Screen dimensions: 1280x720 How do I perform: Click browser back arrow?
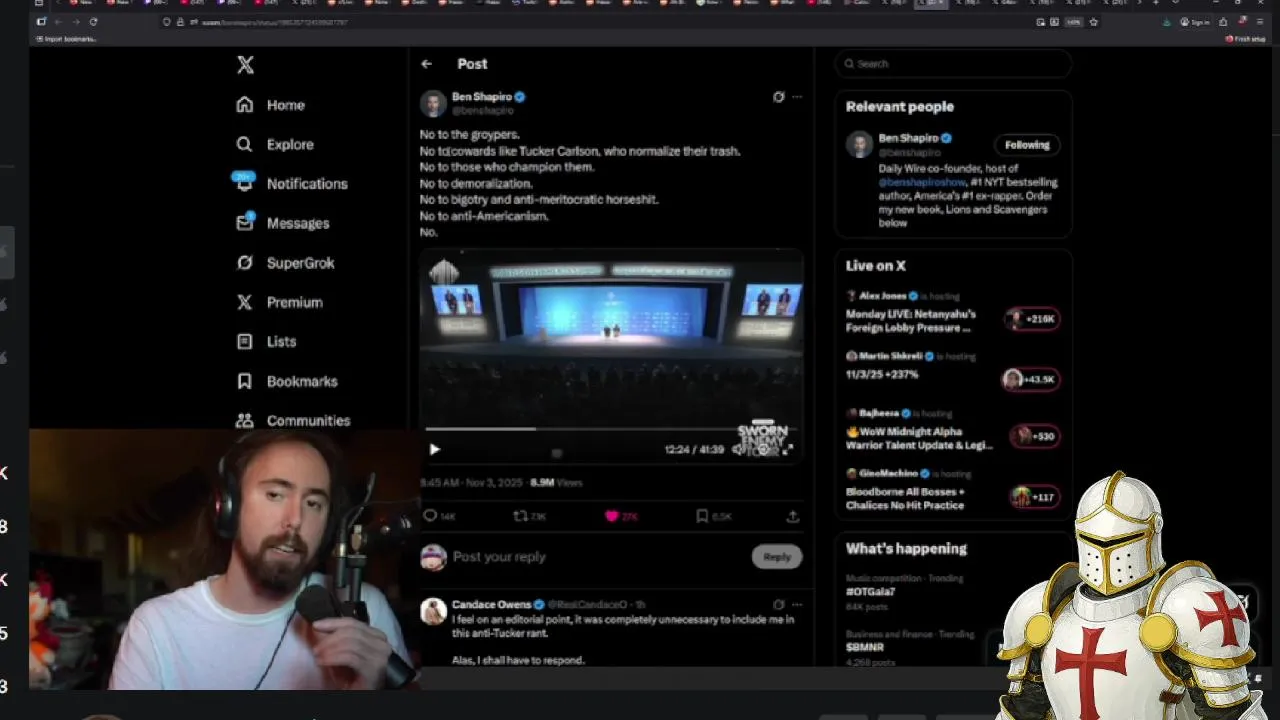(x=57, y=21)
